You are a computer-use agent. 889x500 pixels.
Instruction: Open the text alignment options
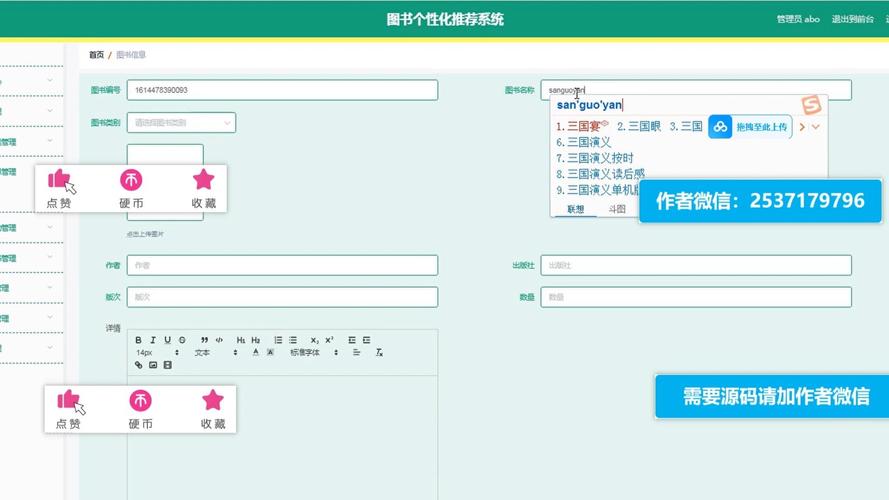[x=357, y=353]
